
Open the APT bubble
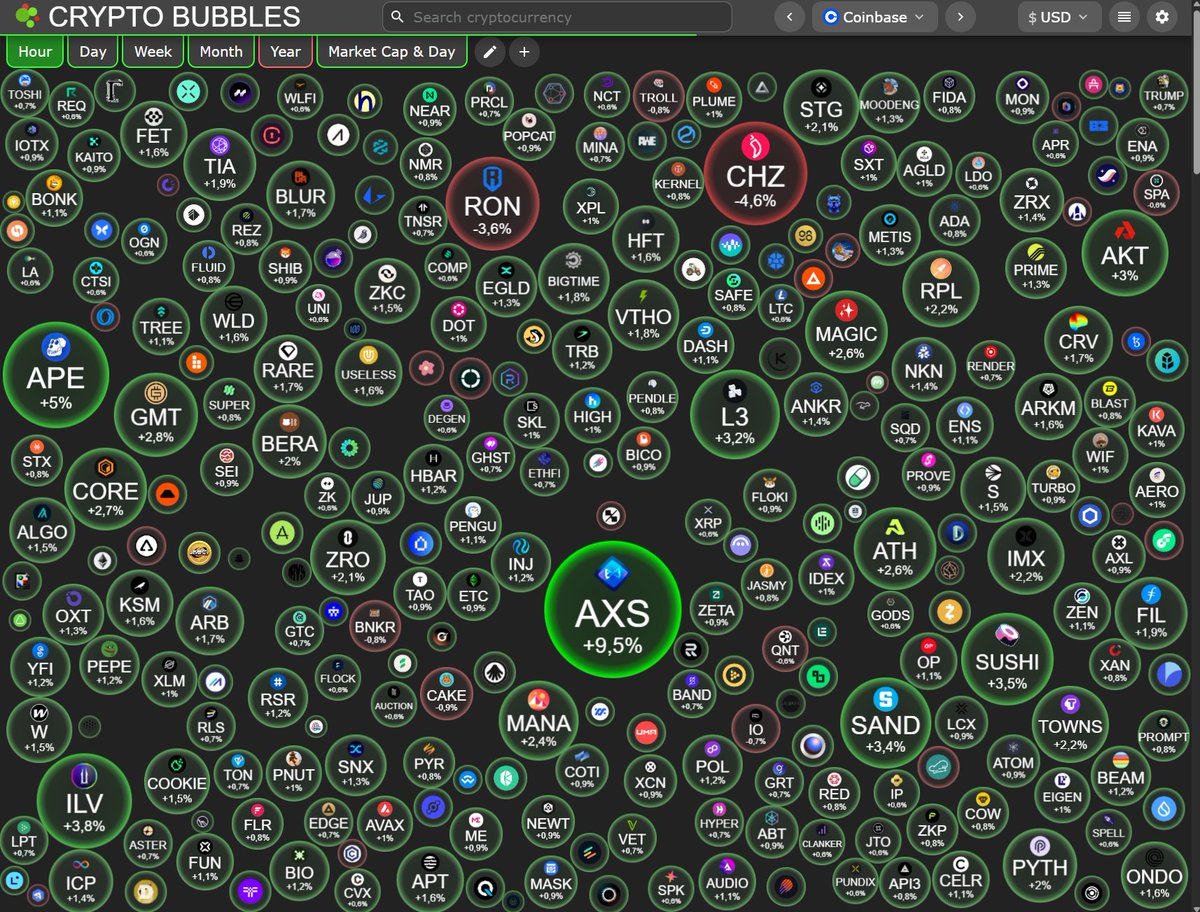click(430, 880)
